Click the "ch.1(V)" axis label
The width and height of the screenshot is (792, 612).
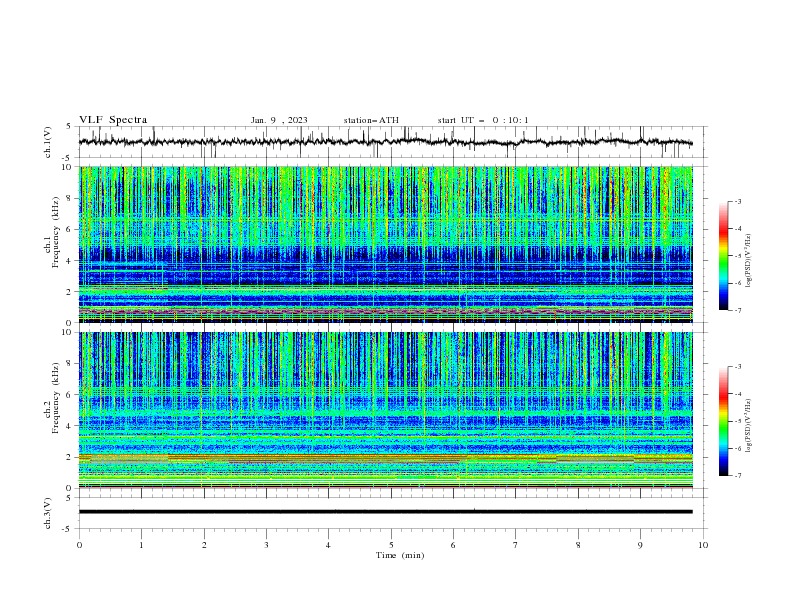(x=48, y=142)
